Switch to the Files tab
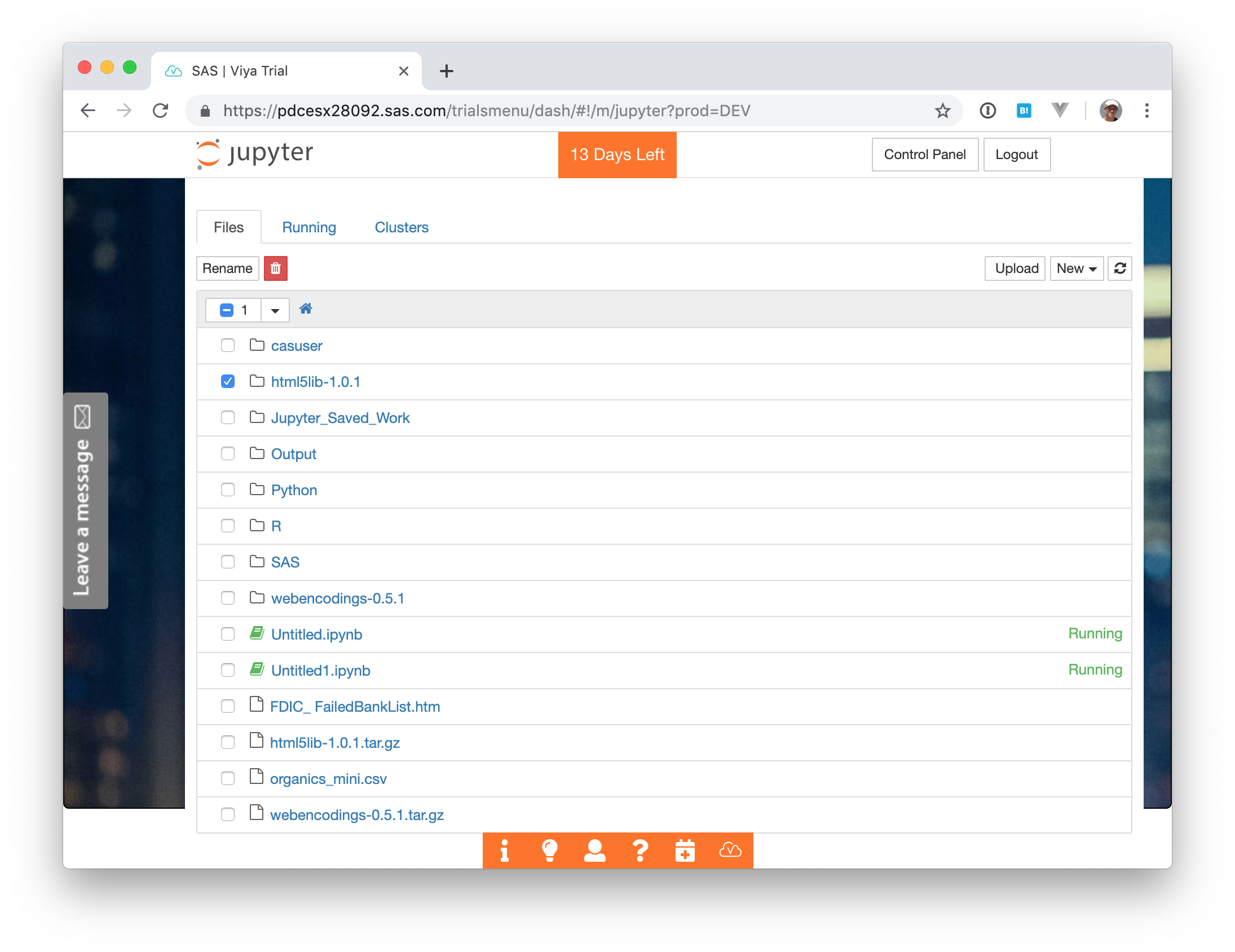This screenshot has height=952, width=1235. click(x=228, y=227)
